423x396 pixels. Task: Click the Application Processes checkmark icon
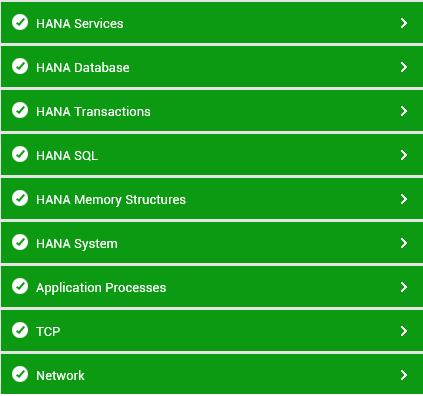coord(20,286)
